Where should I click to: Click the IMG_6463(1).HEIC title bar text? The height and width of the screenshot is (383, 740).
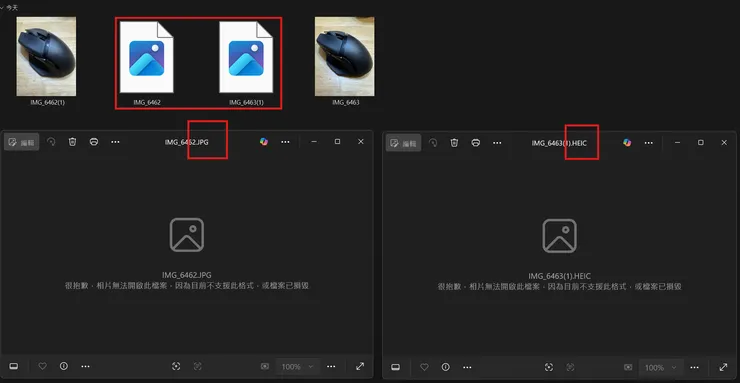559,143
